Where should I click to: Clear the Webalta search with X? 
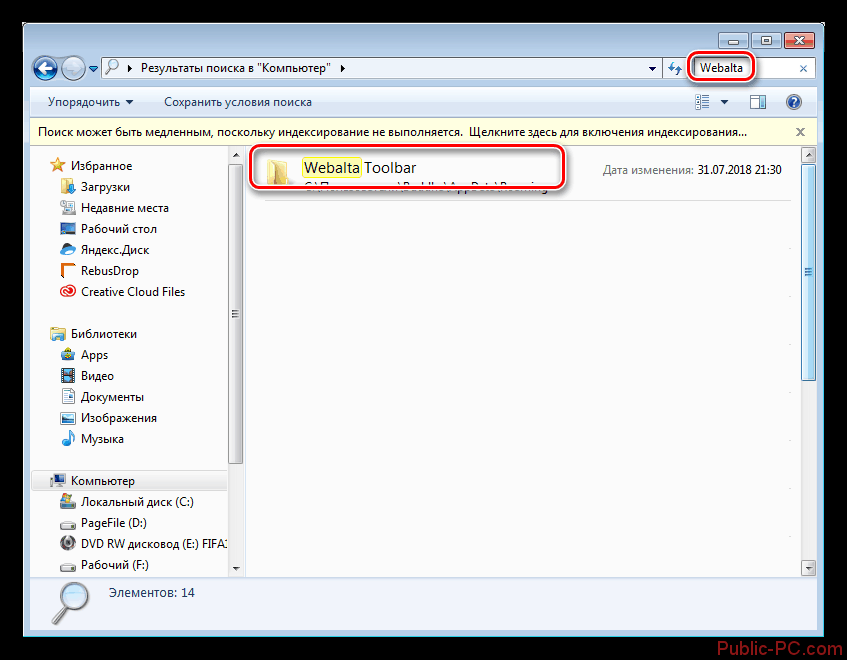point(803,69)
